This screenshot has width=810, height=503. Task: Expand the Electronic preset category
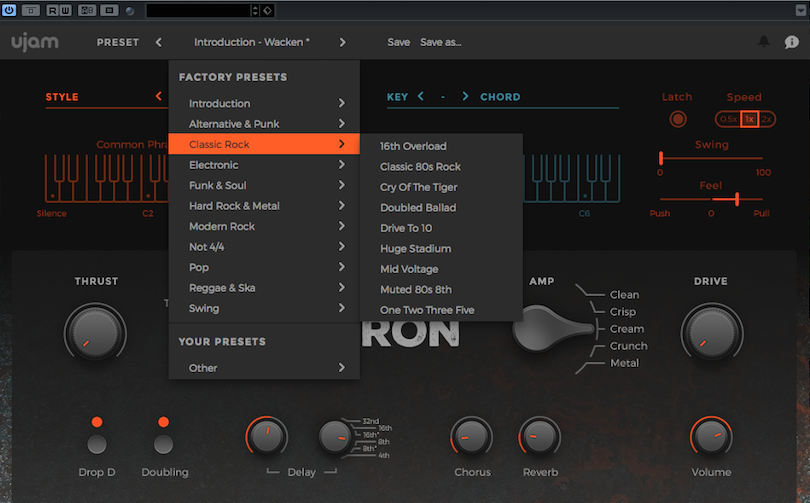[x=264, y=165]
